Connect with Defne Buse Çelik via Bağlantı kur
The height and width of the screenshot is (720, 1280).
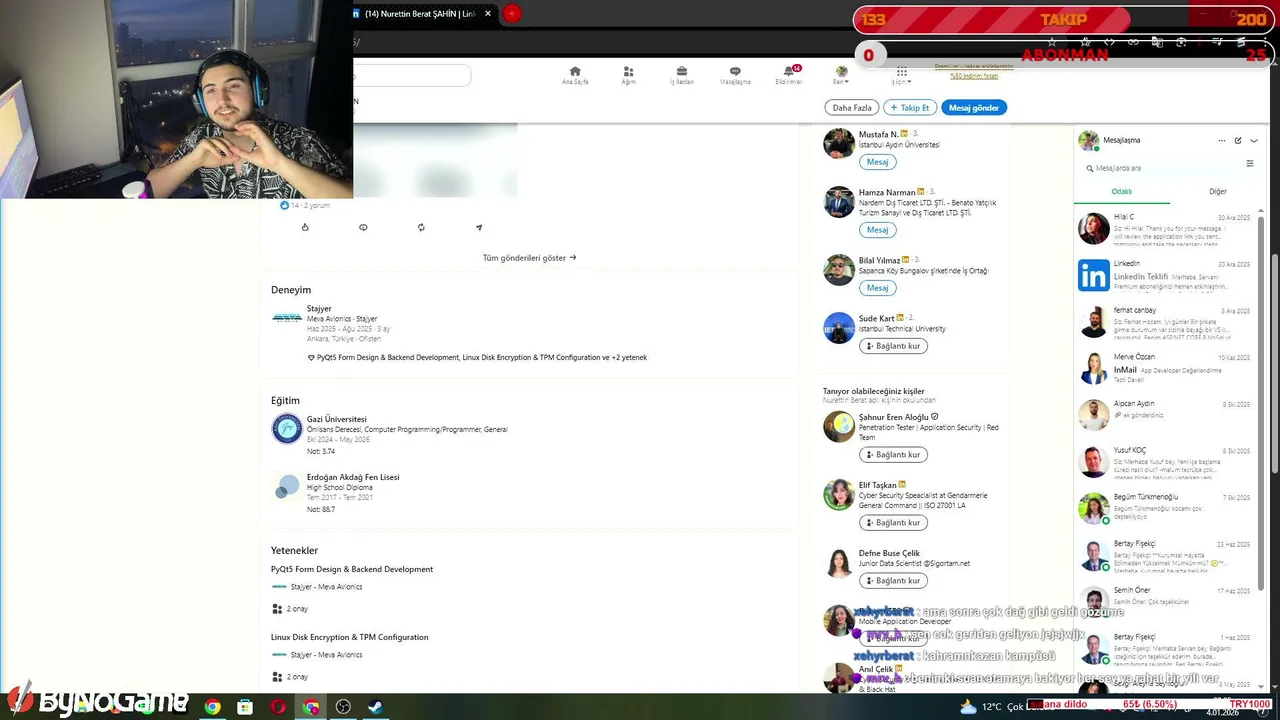coord(893,581)
